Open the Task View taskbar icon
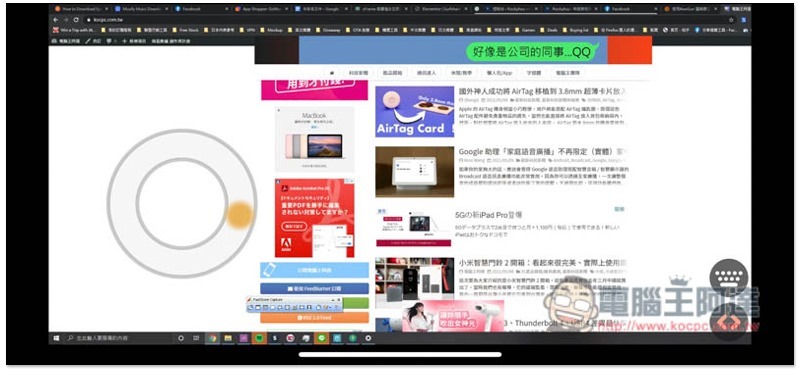This screenshot has height=369, width=800. pyautogui.click(x=196, y=338)
